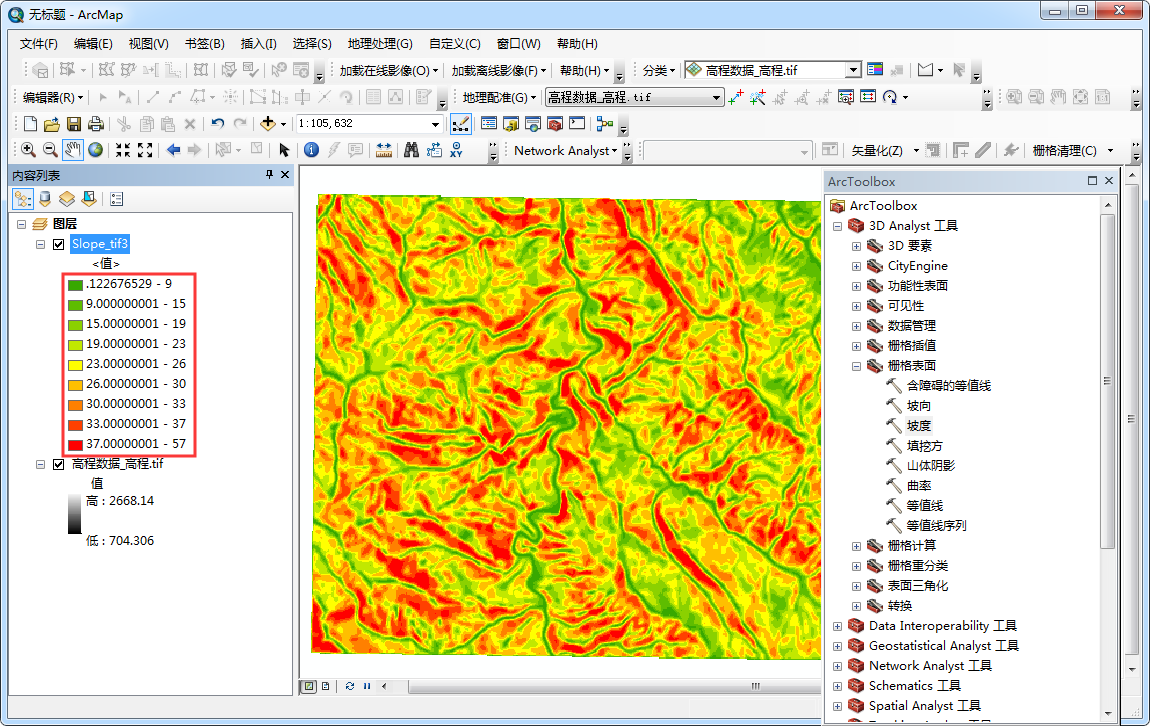Create a new map document
Viewport: 1150px width, 726px height.
(30, 124)
